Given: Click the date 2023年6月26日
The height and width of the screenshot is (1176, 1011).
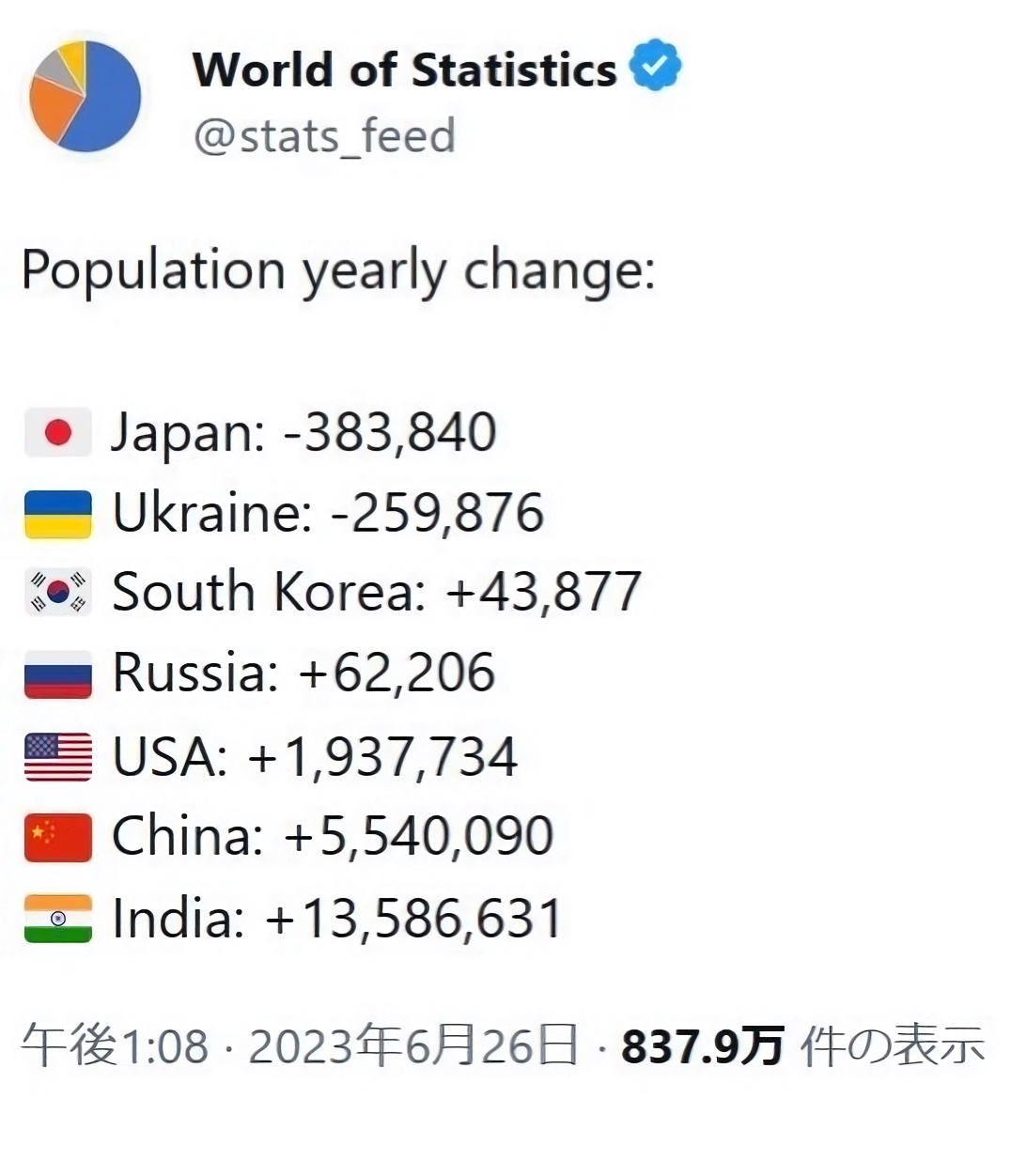Looking at the screenshot, I should pos(413,1045).
